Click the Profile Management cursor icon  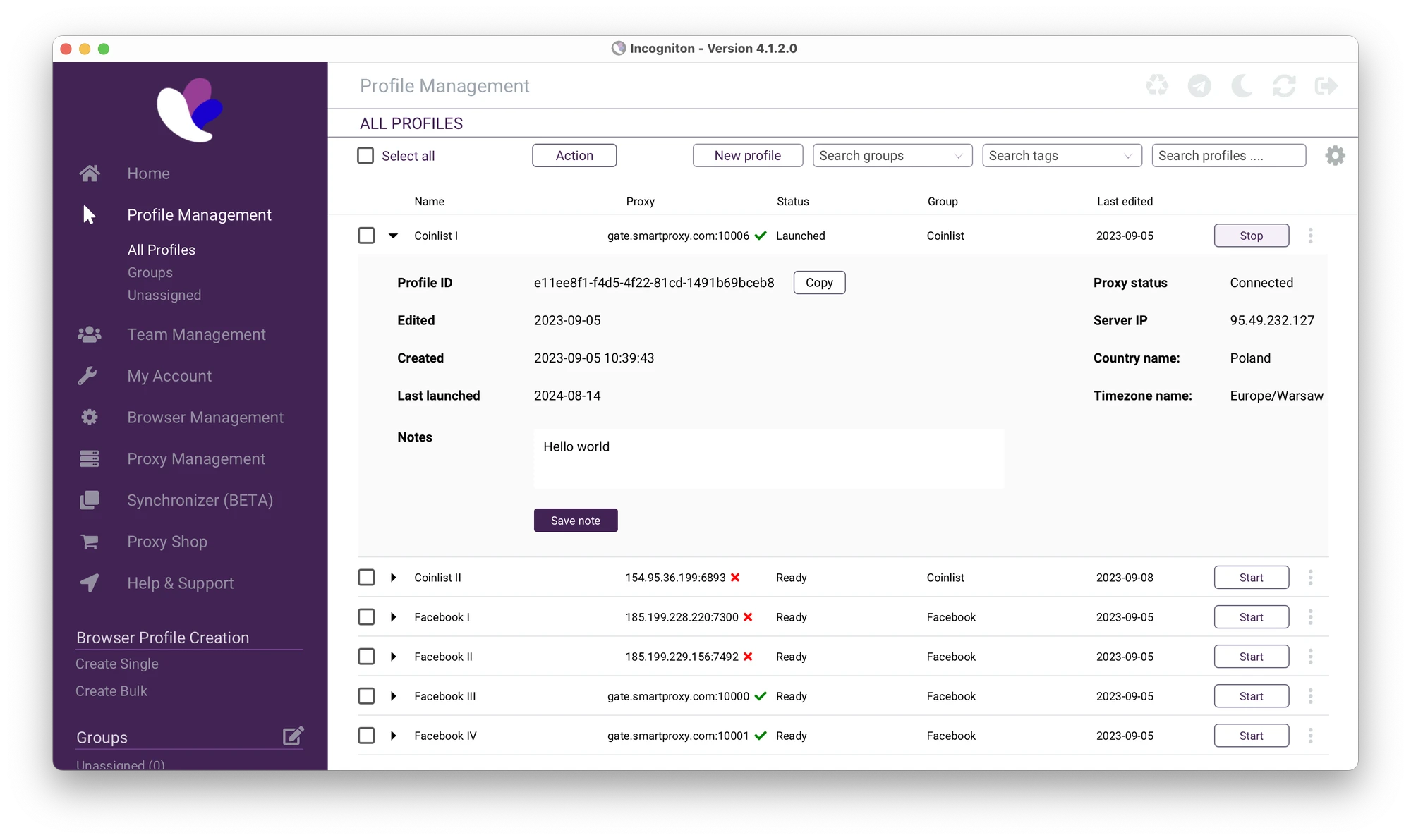[x=89, y=215]
